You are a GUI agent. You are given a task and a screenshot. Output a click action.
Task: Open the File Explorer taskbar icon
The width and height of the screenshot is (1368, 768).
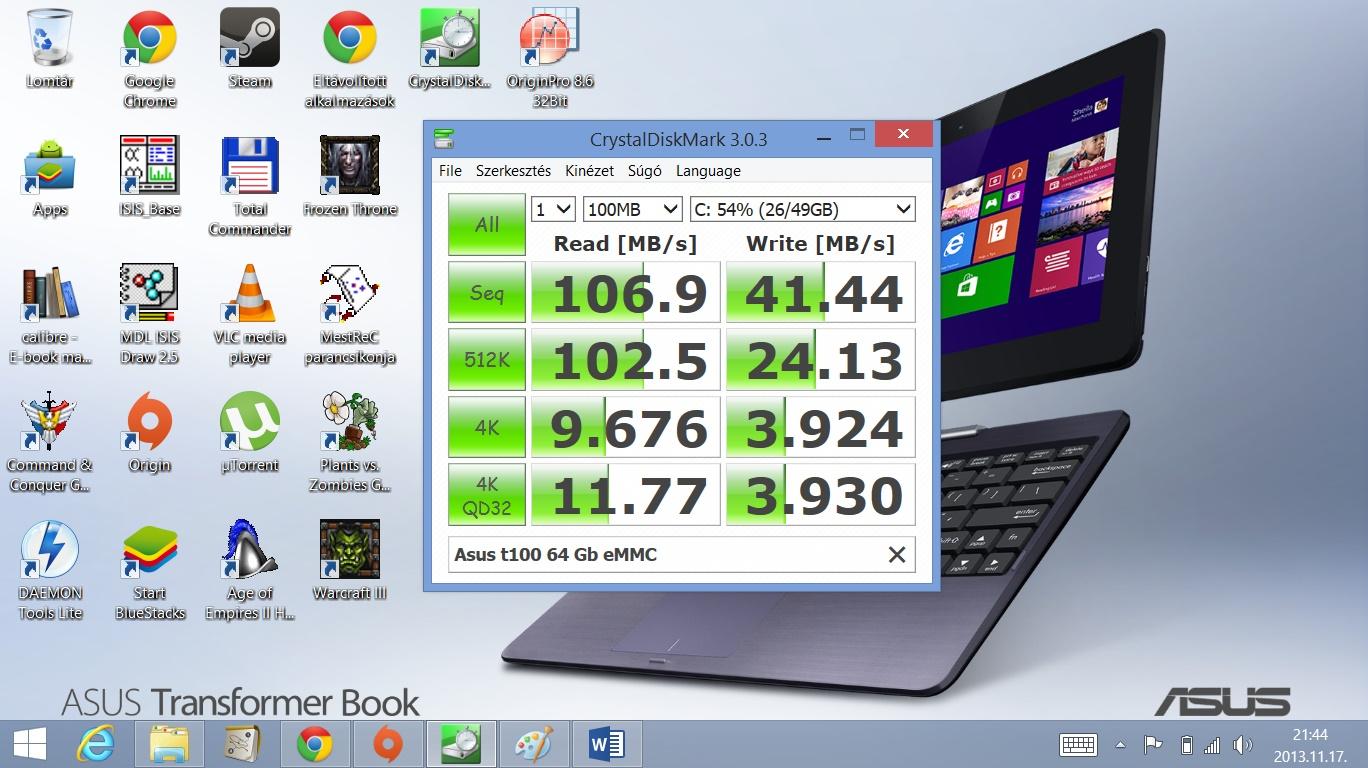169,744
